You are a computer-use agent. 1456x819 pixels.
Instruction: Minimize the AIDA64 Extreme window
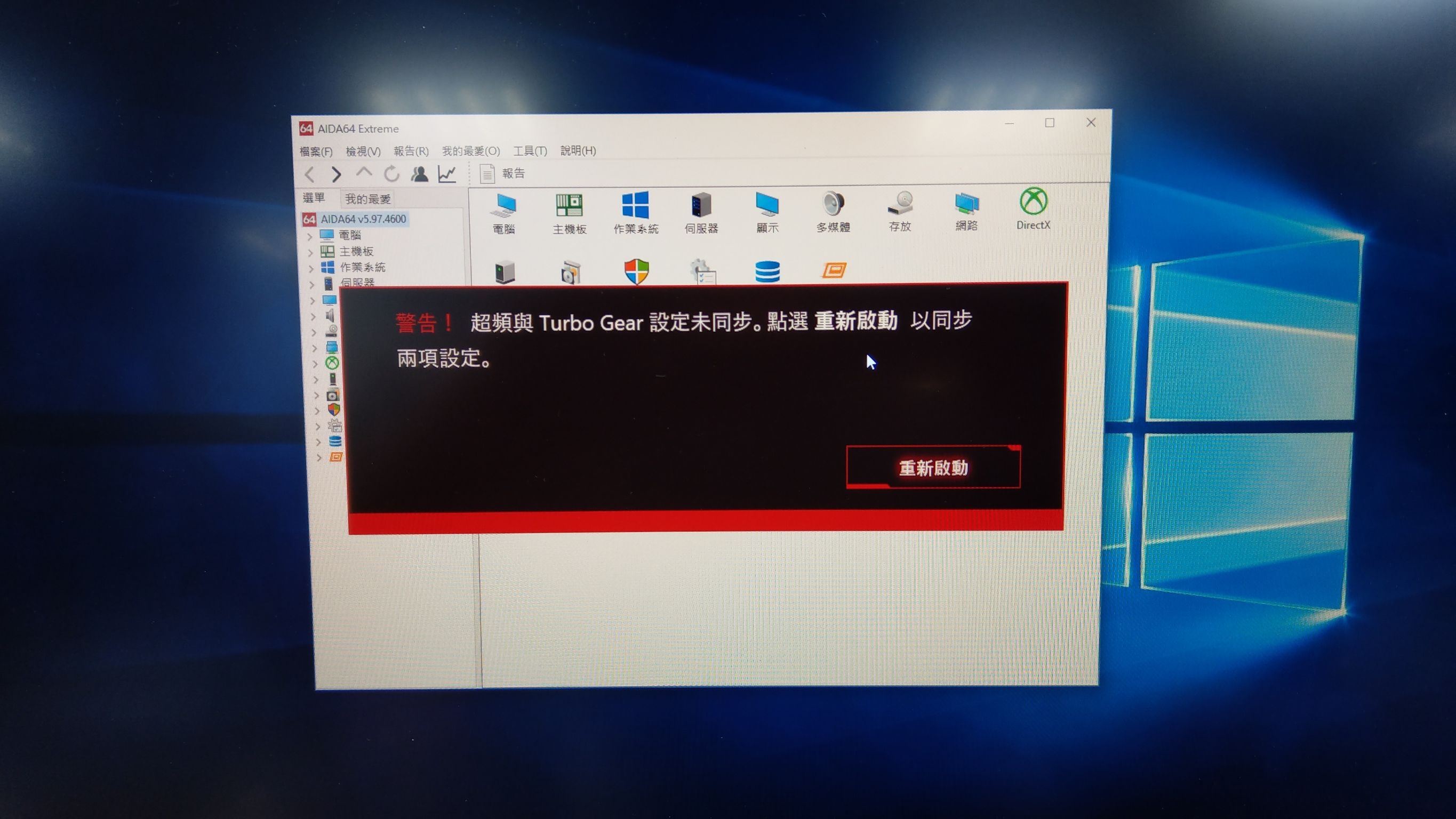(1010, 123)
